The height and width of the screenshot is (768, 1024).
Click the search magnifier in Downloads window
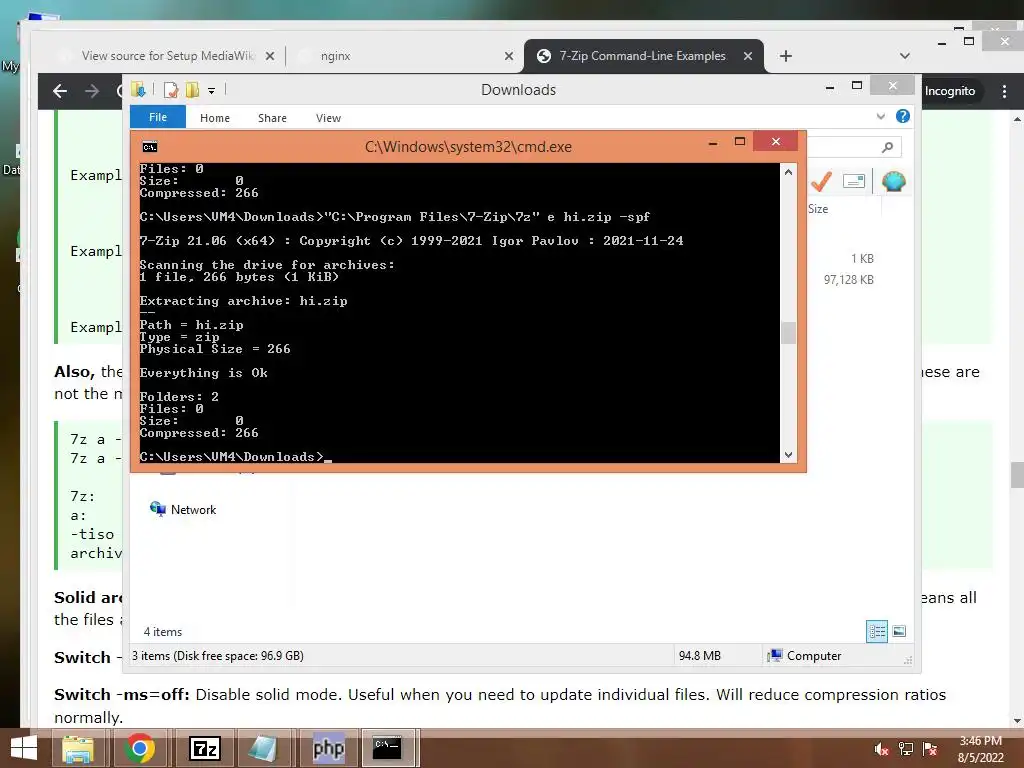click(887, 148)
